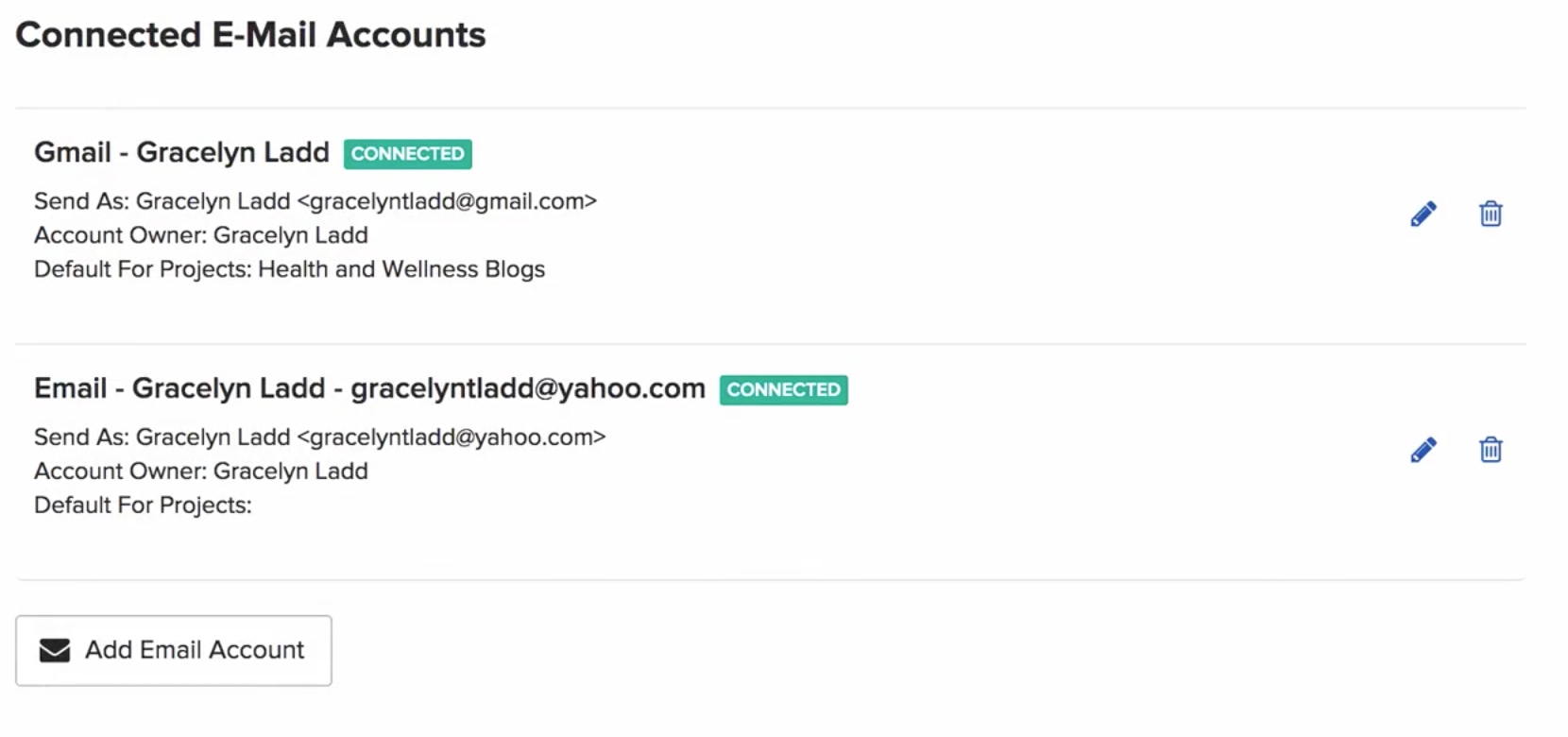1568x737 pixels.
Task: Click the envelope icon on Add Email Account
Action: (55, 650)
